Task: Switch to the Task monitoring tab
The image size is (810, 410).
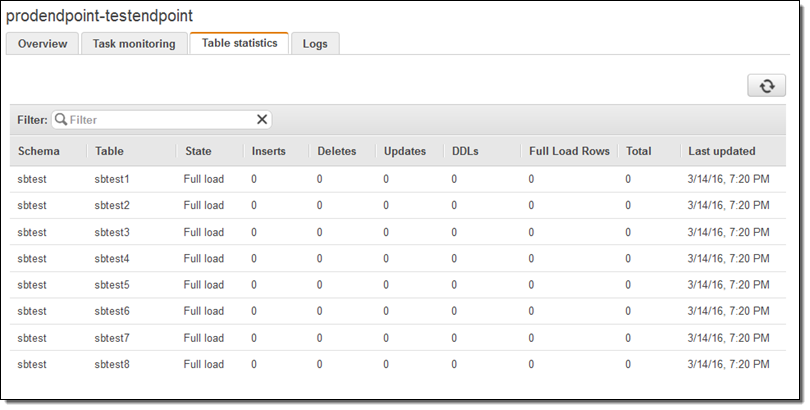Action: click(x=134, y=44)
